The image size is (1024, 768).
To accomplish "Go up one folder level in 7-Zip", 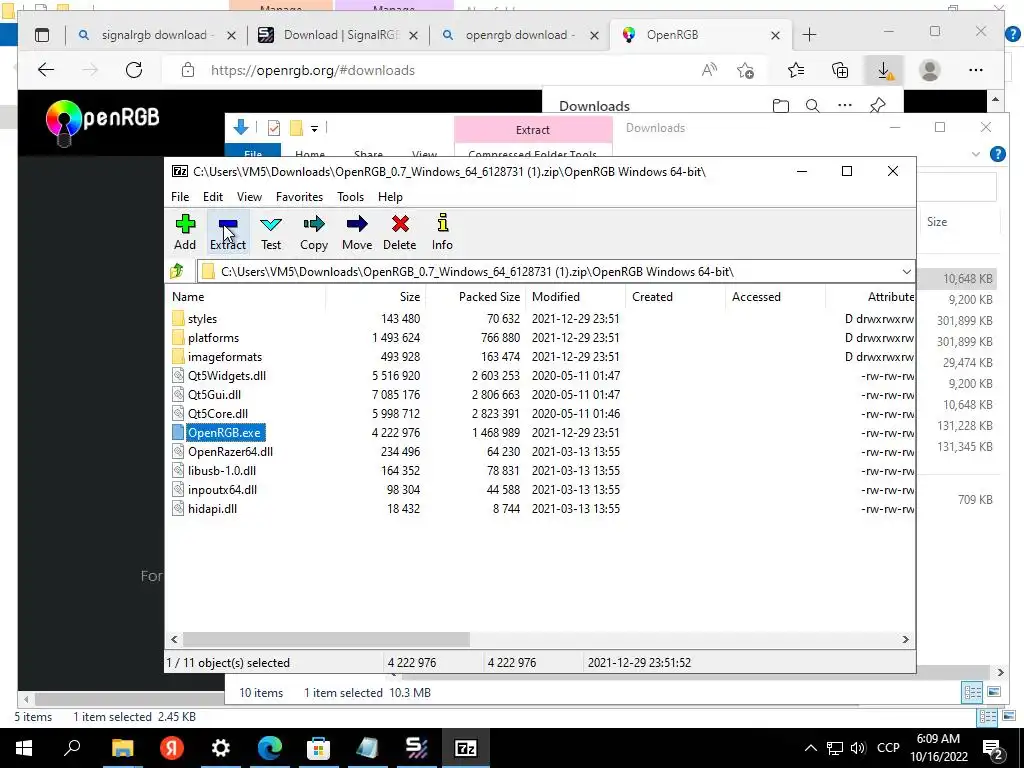I will tap(177, 271).
